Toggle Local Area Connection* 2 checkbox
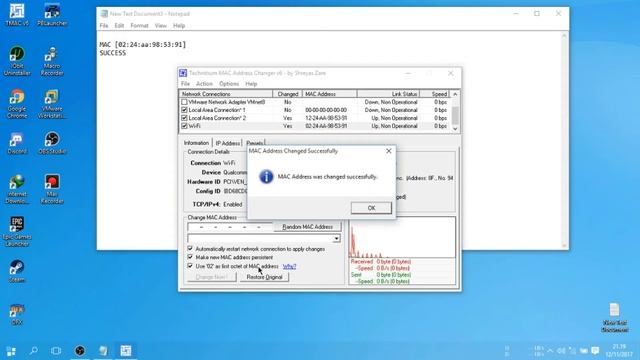This screenshot has height=360, width=640. coord(184,118)
